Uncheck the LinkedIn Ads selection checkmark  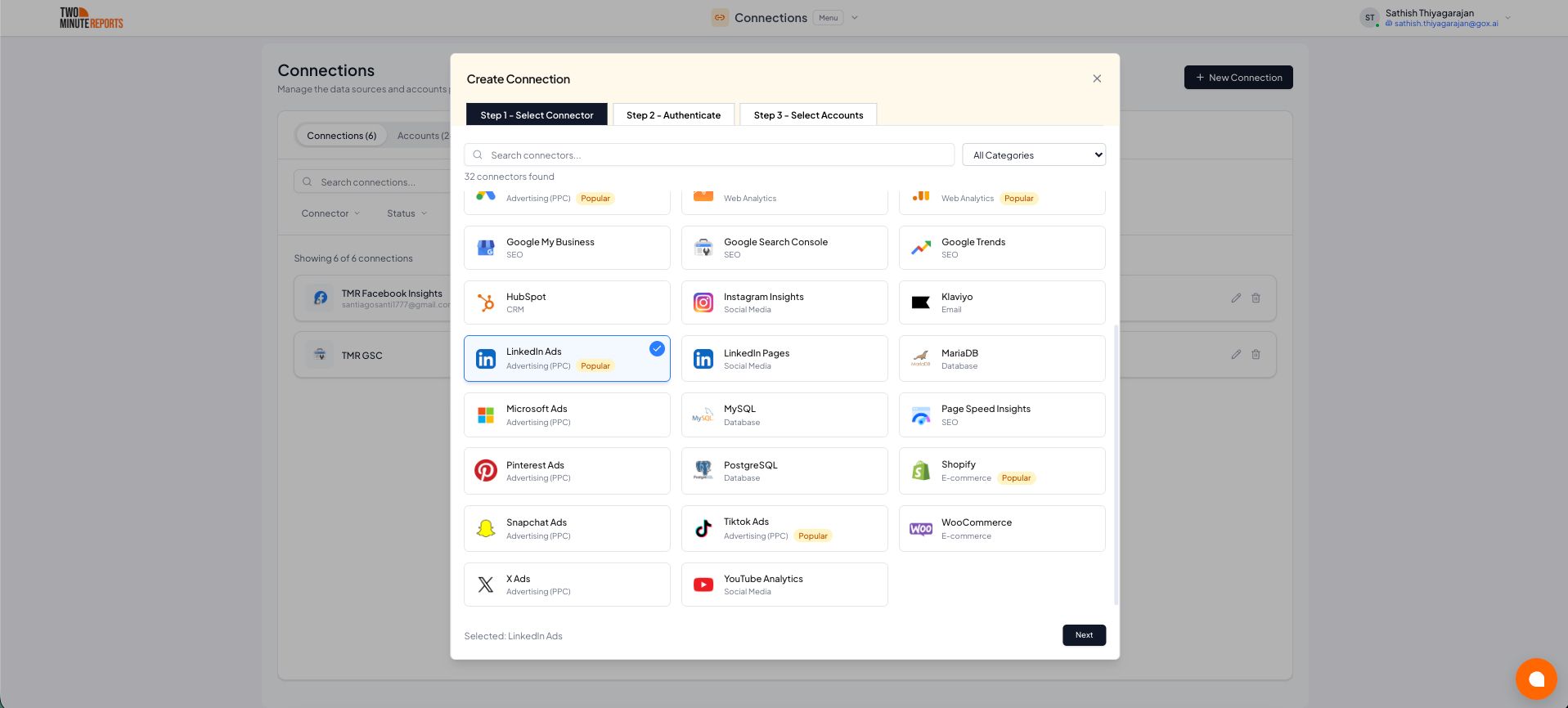pos(657,349)
